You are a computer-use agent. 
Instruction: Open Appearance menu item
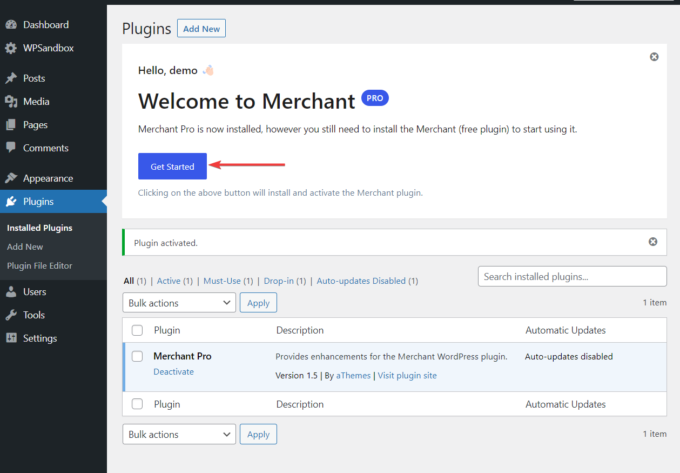[x=53, y=178]
